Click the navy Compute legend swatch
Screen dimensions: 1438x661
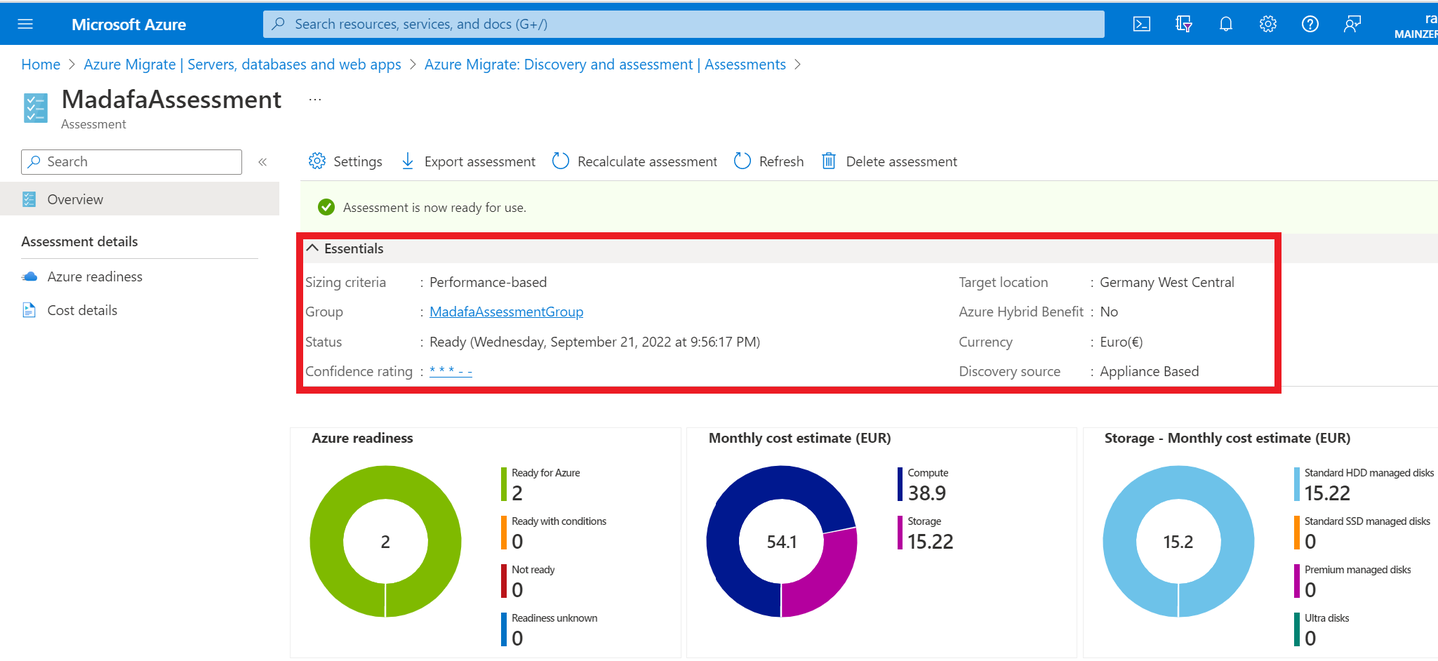click(901, 484)
